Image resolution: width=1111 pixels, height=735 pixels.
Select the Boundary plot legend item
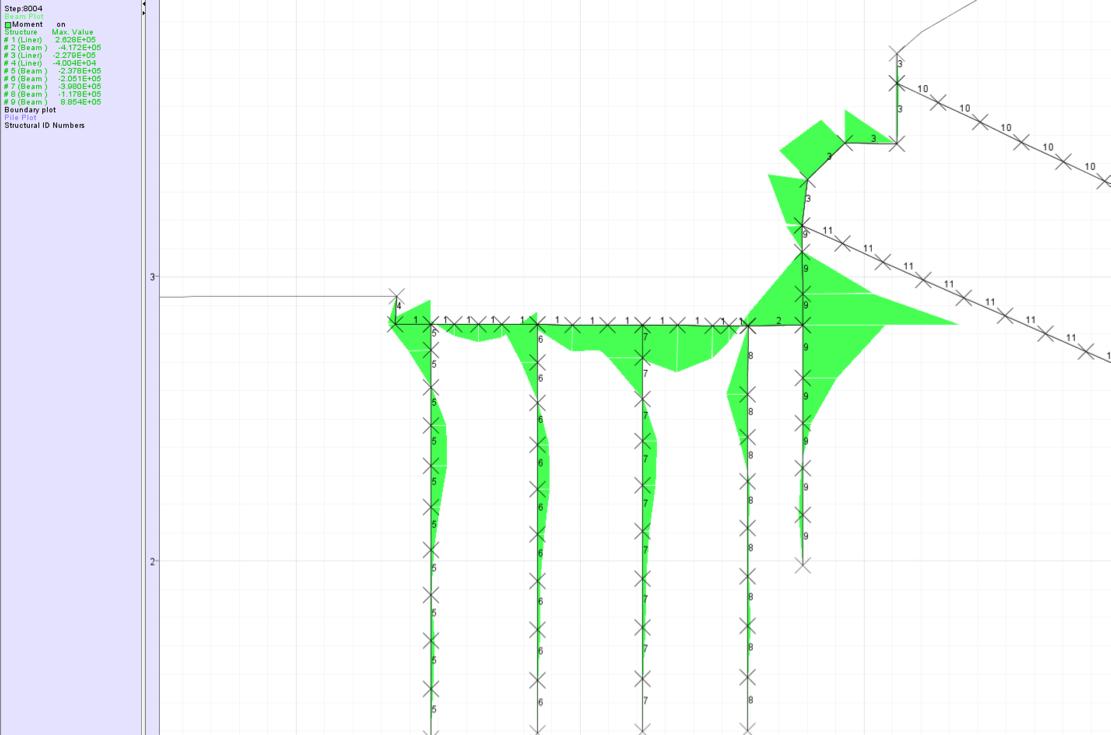30,110
